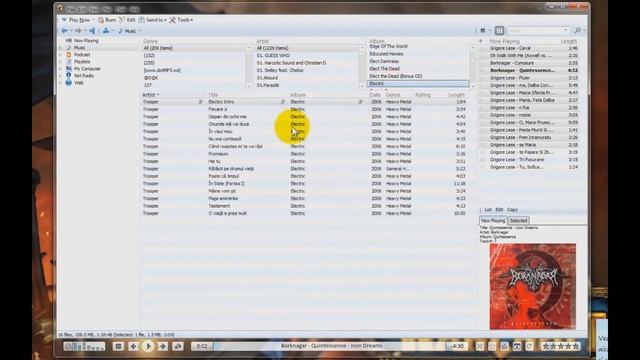The height and width of the screenshot is (360, 640).
Task: Click the elapsed time 0:02 display
Action: point(202,346)
